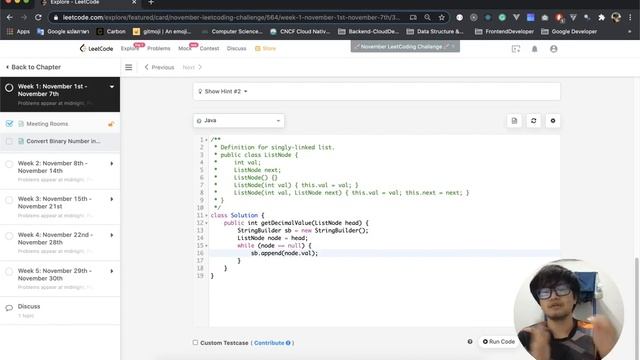Go to the Next problem
The image size is (640, 360).
pos(192,67)
